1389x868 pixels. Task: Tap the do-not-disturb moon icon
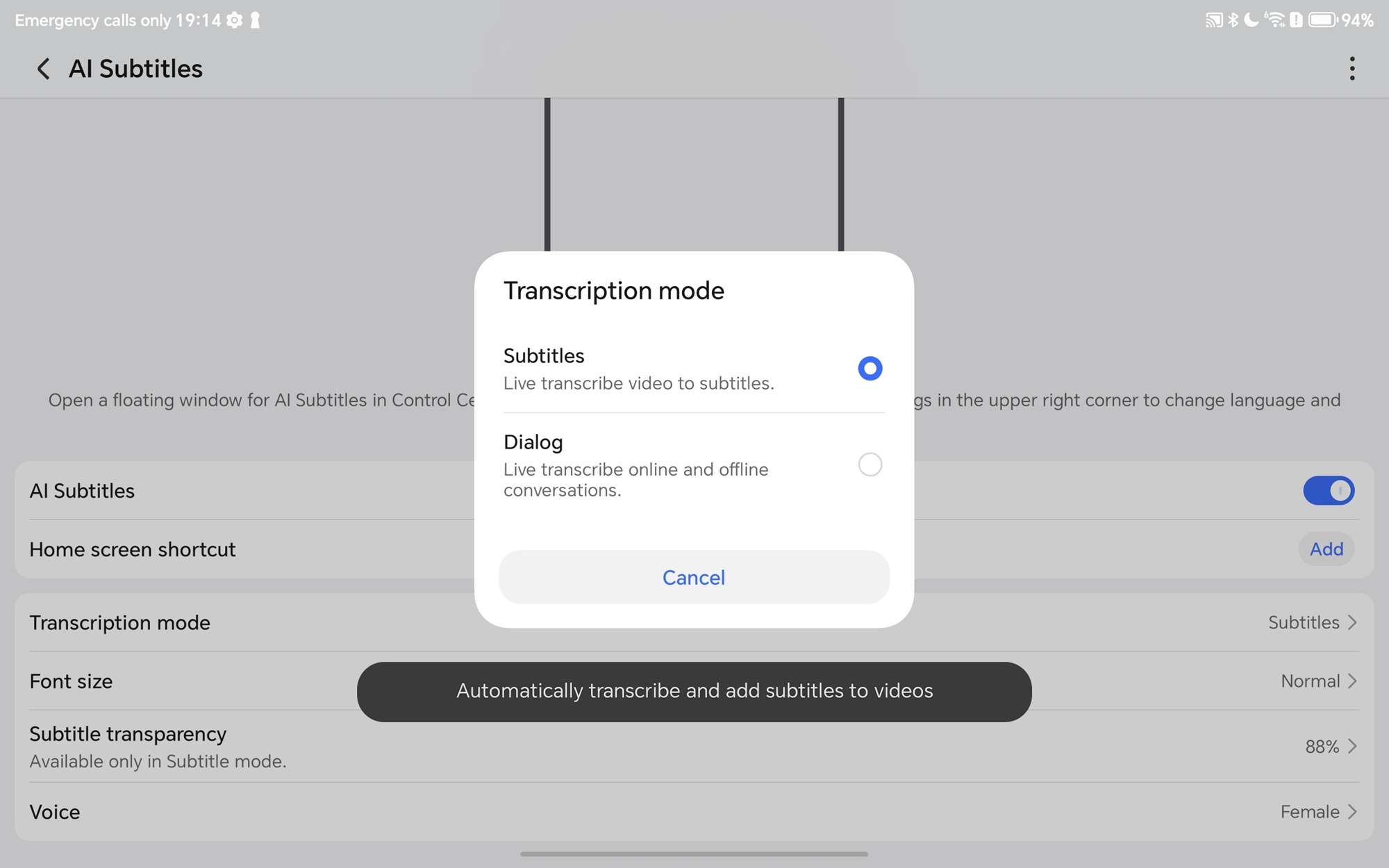(1251, 20)
